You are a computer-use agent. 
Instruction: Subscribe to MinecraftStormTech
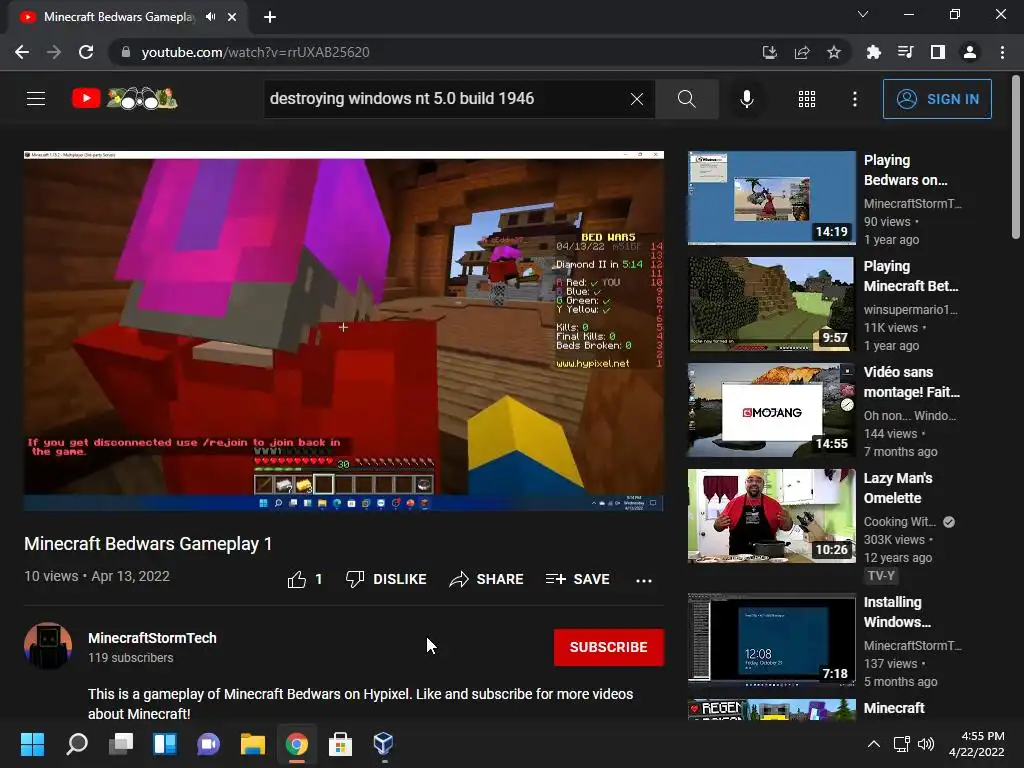point(609,647)
